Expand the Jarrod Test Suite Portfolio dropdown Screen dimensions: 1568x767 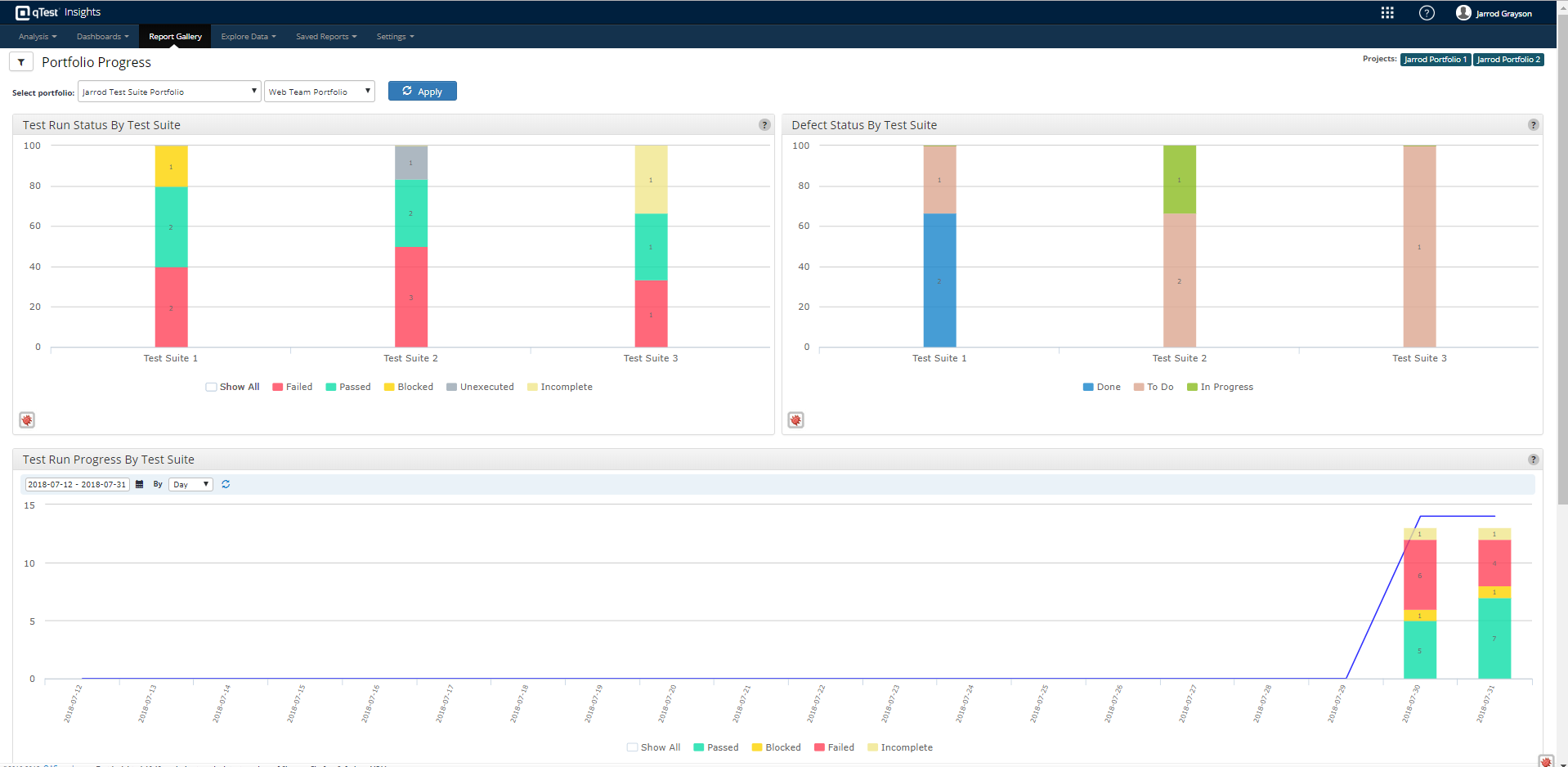(x=169, y=92)
